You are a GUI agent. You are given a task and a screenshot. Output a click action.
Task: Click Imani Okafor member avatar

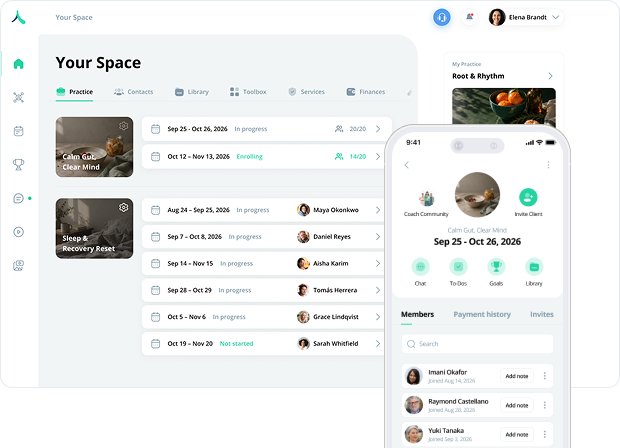(x=414, y=376)
